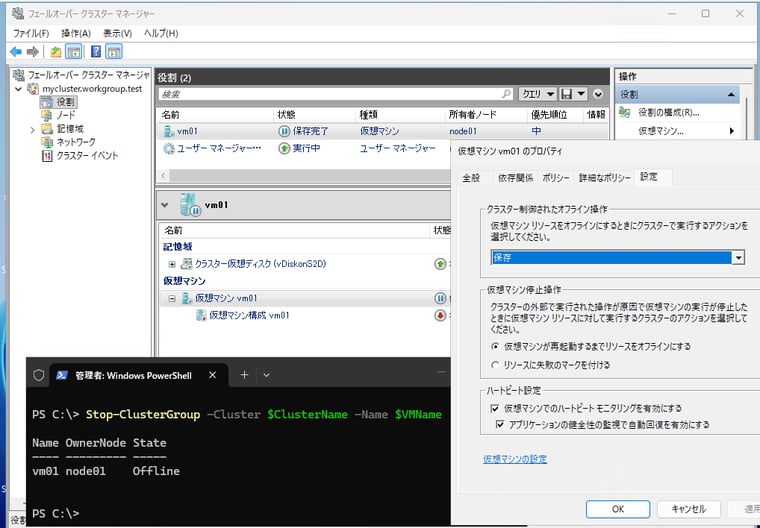Image resolution: width=760 pixels, height=528 pixels.
Task: Expand クラスター仮想ディスク (vDiskonS2D) plus box
Action: pos(172,264)
